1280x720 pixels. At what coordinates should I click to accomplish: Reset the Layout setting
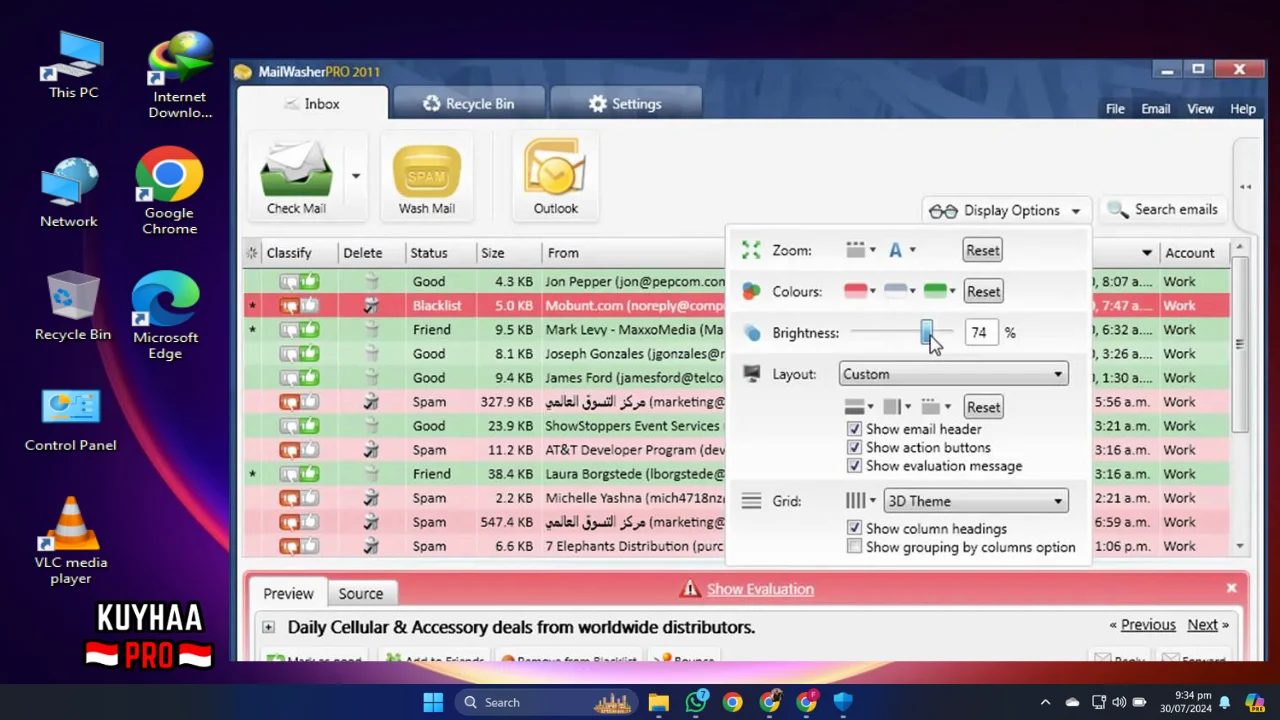pos(983,407)
